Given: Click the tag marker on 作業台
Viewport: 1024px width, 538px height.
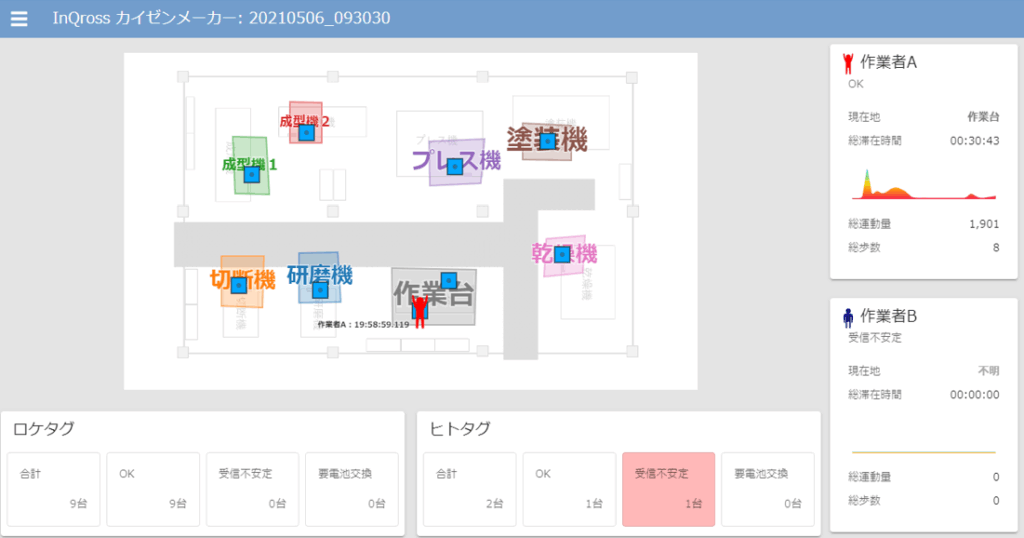Looking at the screenshot, I should (x=449, y=280).
